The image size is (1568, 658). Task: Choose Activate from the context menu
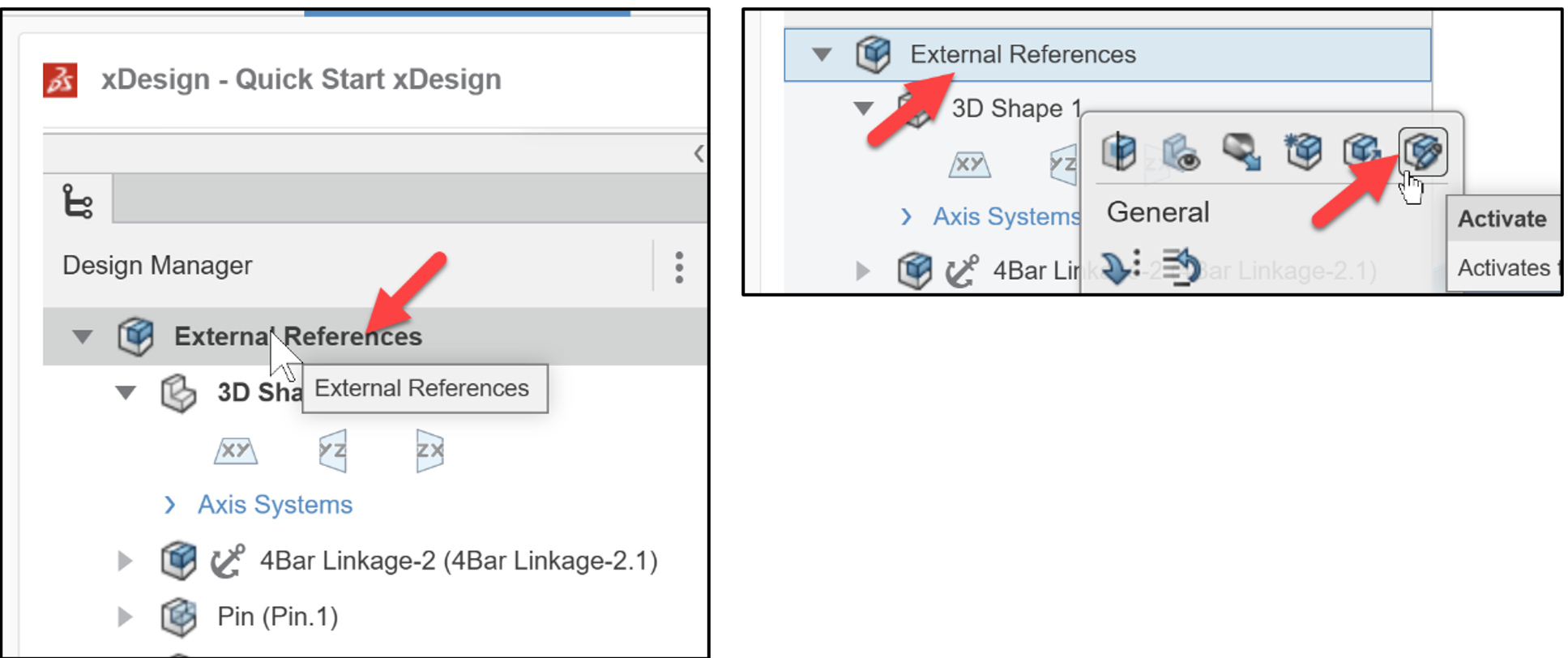(1502, 218)
